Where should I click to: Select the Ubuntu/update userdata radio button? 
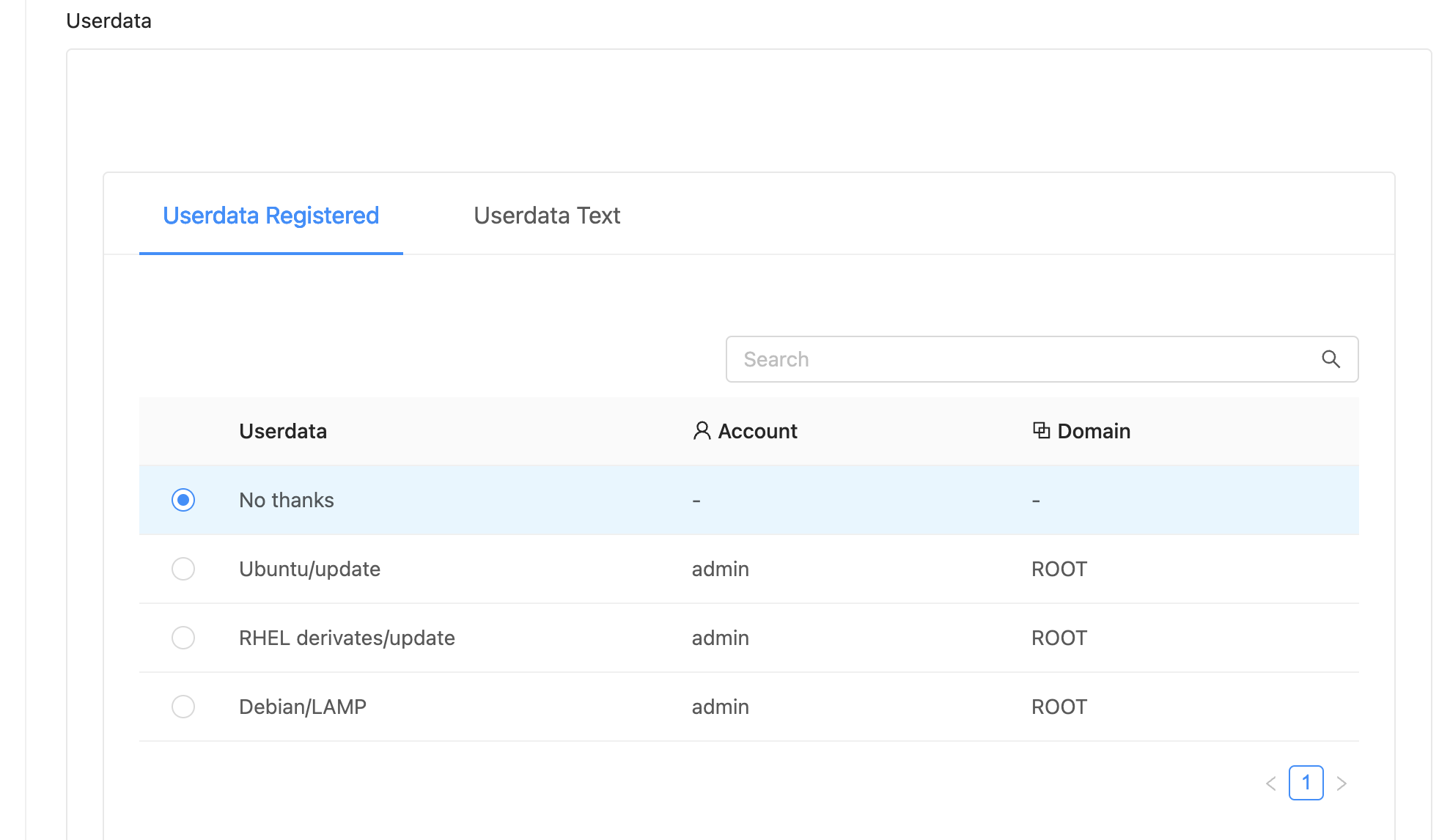pyautogui.click(x=183, y=569)
